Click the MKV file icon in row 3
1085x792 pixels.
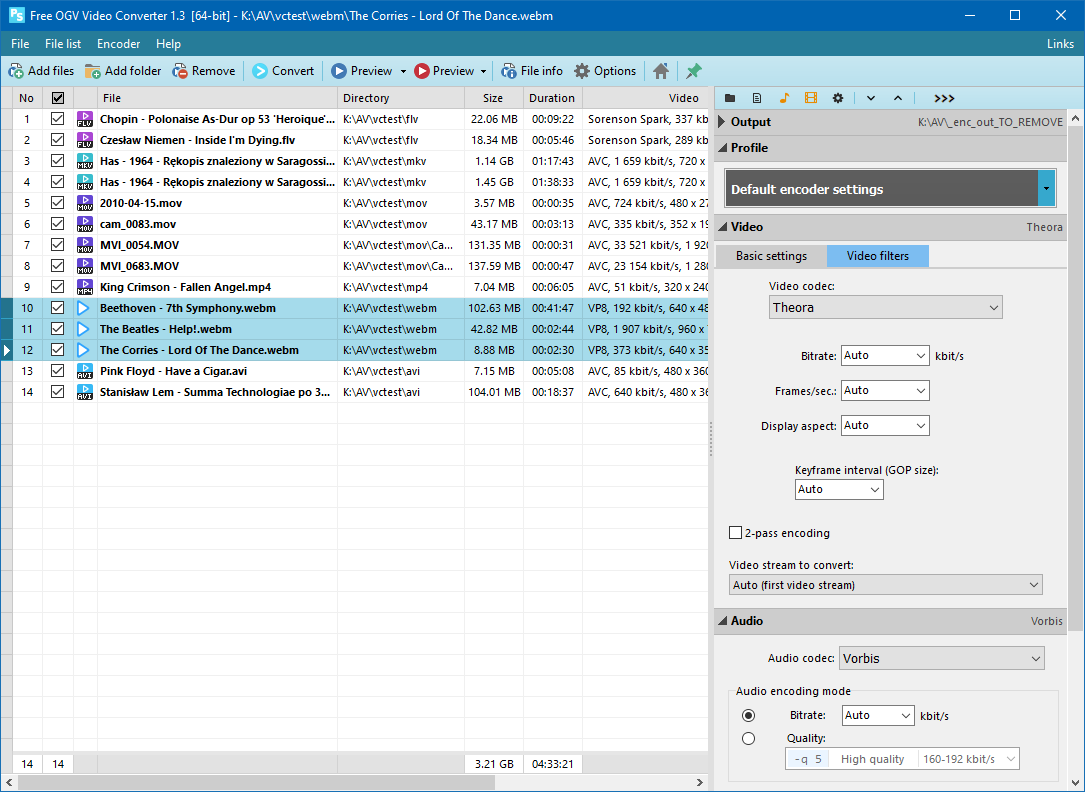coord(84,161)
